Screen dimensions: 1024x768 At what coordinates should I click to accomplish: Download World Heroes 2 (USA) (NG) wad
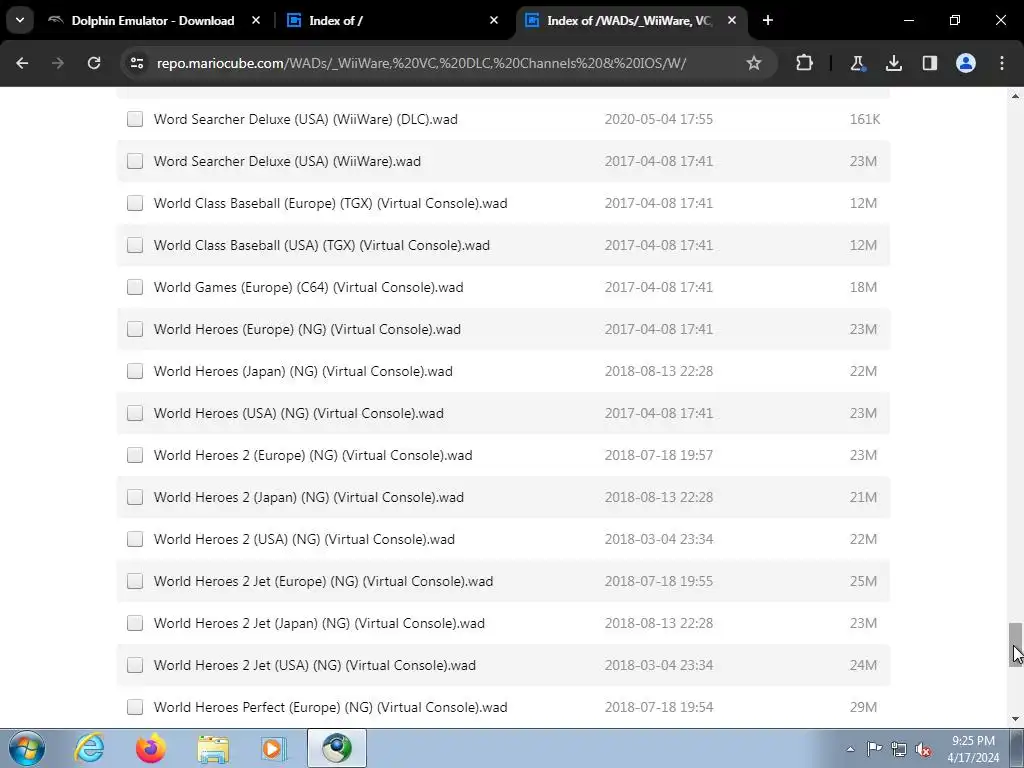click(x=304, y=539)
